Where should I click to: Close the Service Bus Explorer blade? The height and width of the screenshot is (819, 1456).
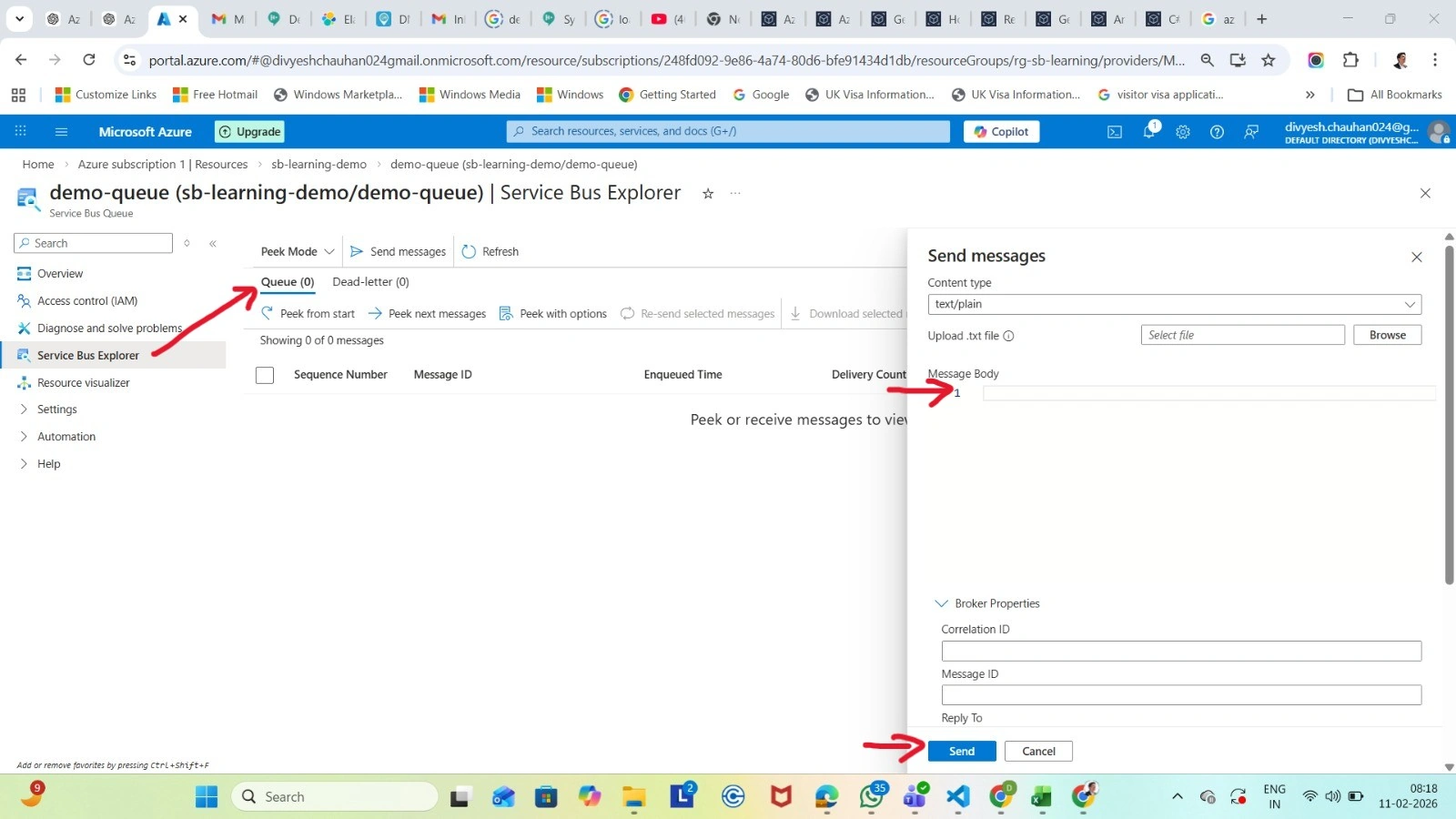[1425, 193]
